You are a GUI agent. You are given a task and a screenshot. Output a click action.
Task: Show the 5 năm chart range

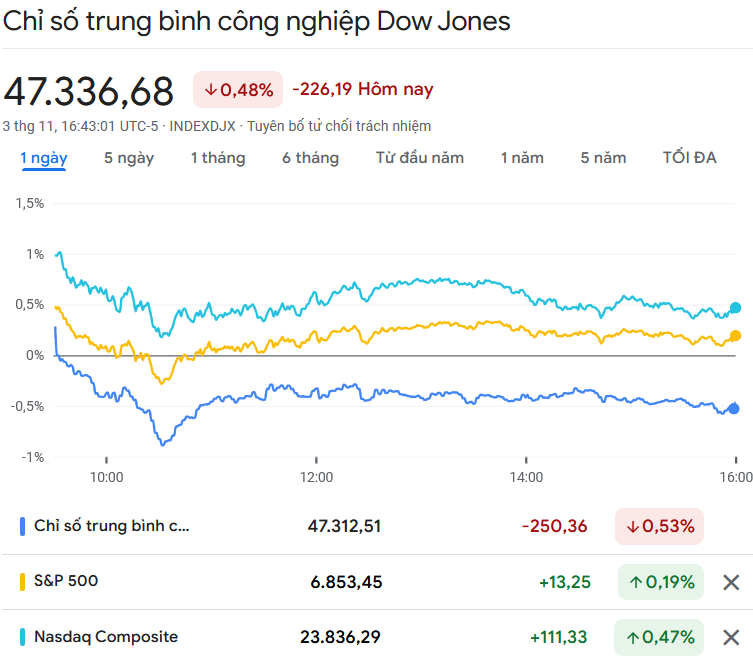603,158
